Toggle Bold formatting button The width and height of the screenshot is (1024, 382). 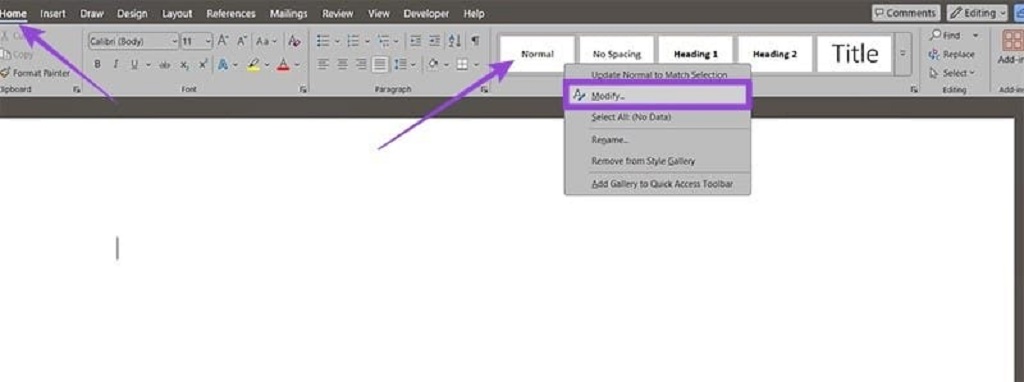coord(98,65)
